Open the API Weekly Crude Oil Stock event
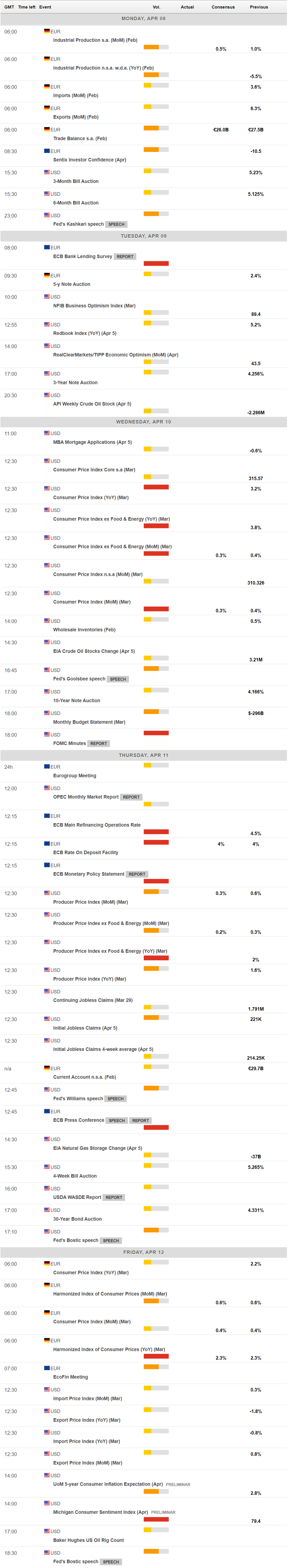 92,403
